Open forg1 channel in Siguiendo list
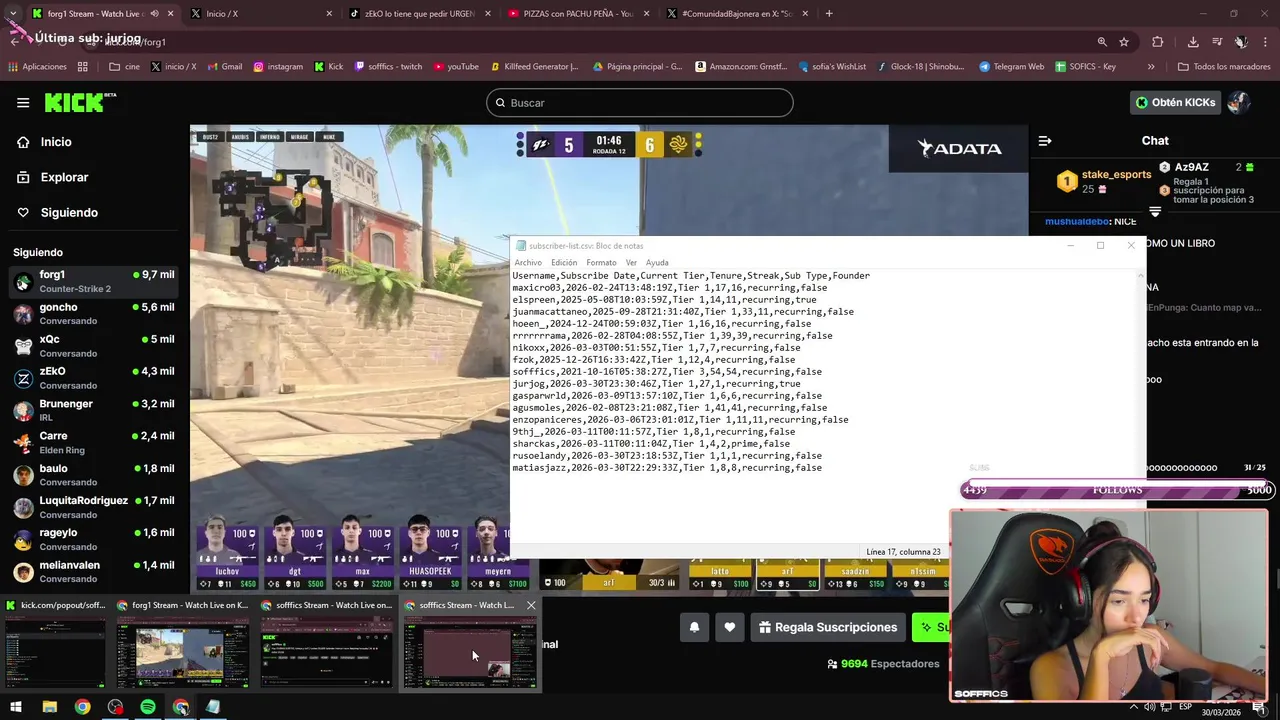The image size is (1280, 720). pyautogui.click(x=93, y=281)
